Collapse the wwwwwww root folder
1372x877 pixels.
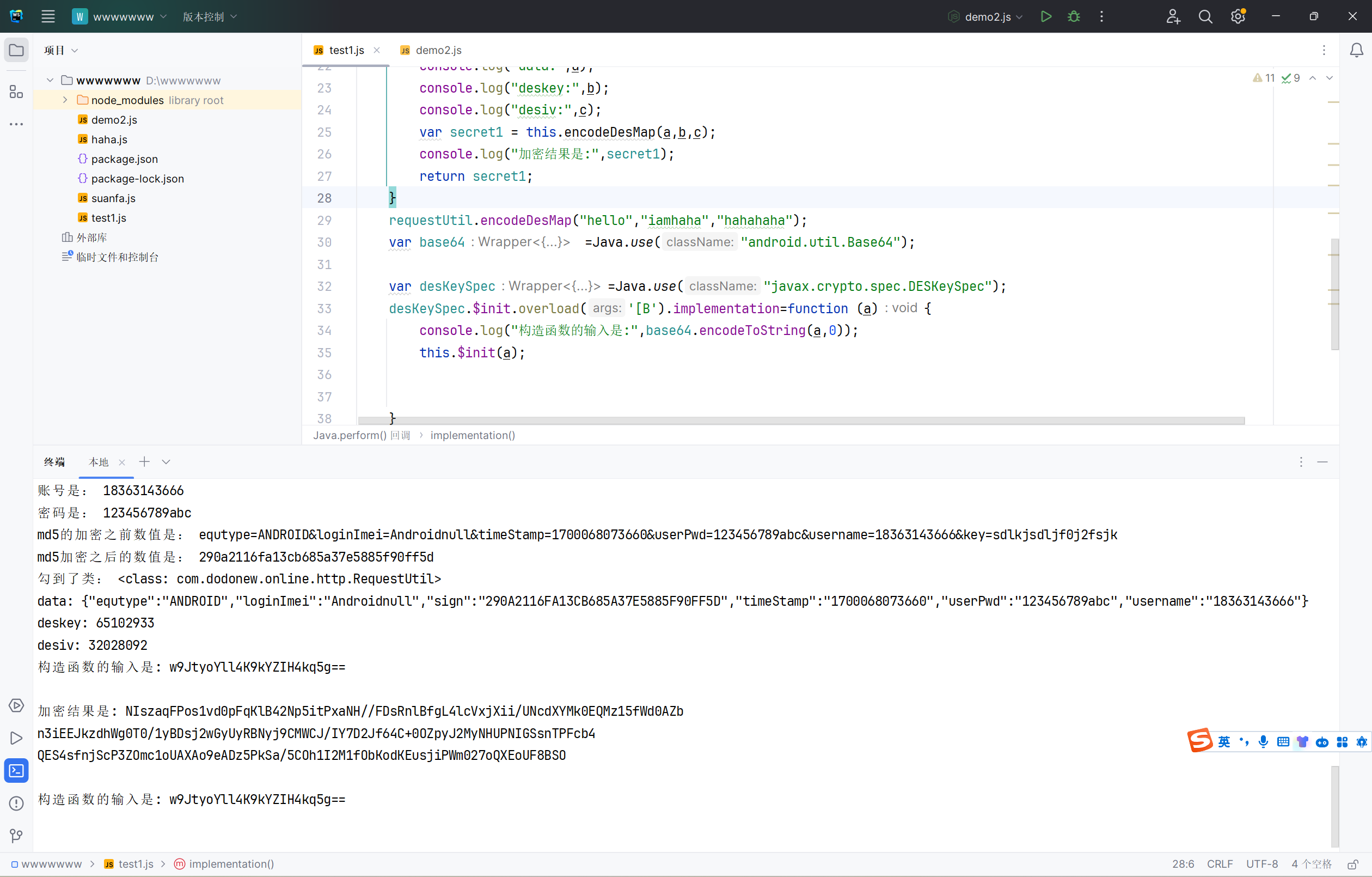50,81
